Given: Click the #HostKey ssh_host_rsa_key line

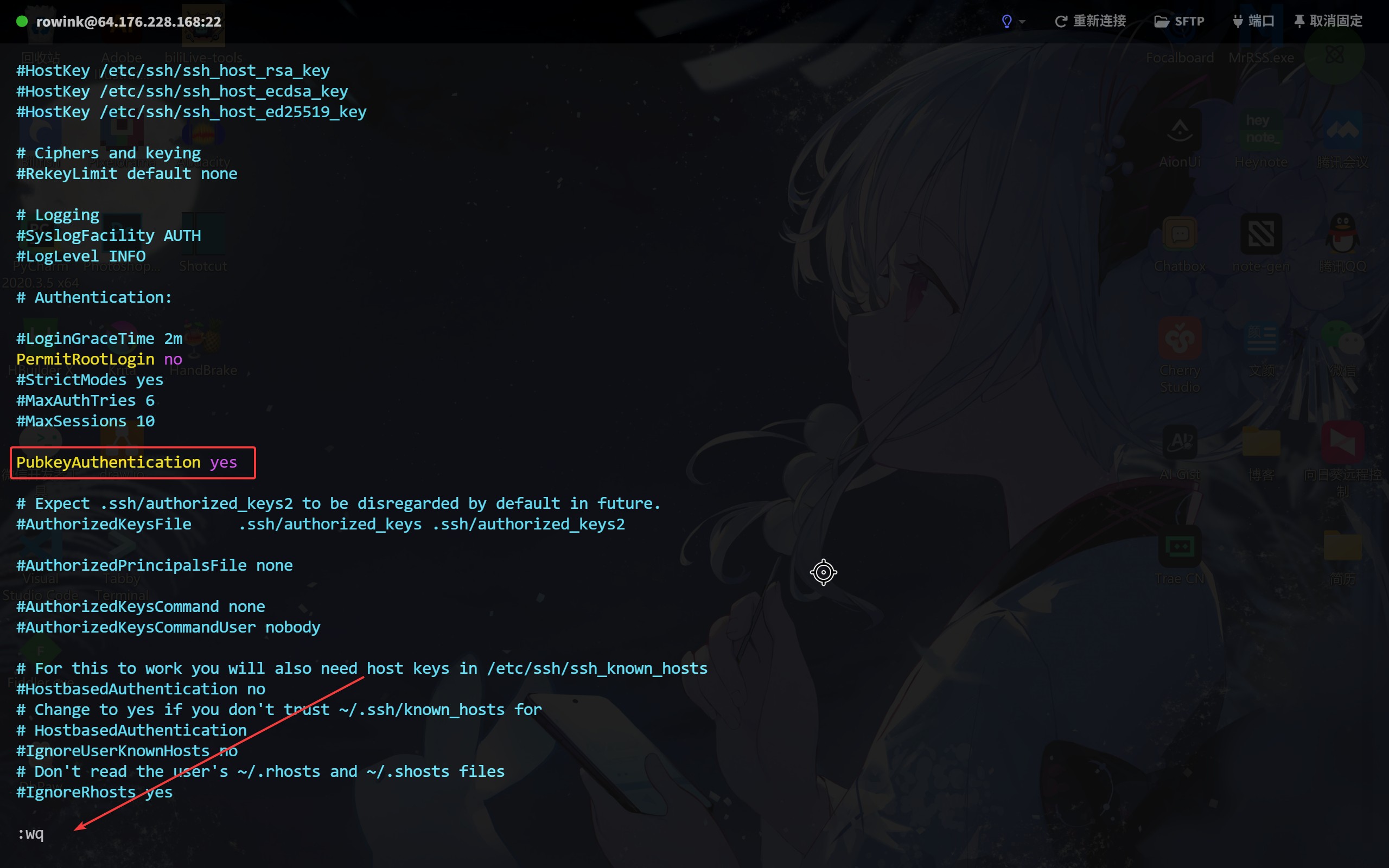Looking at the screenshot, I should tap(173, 71).
